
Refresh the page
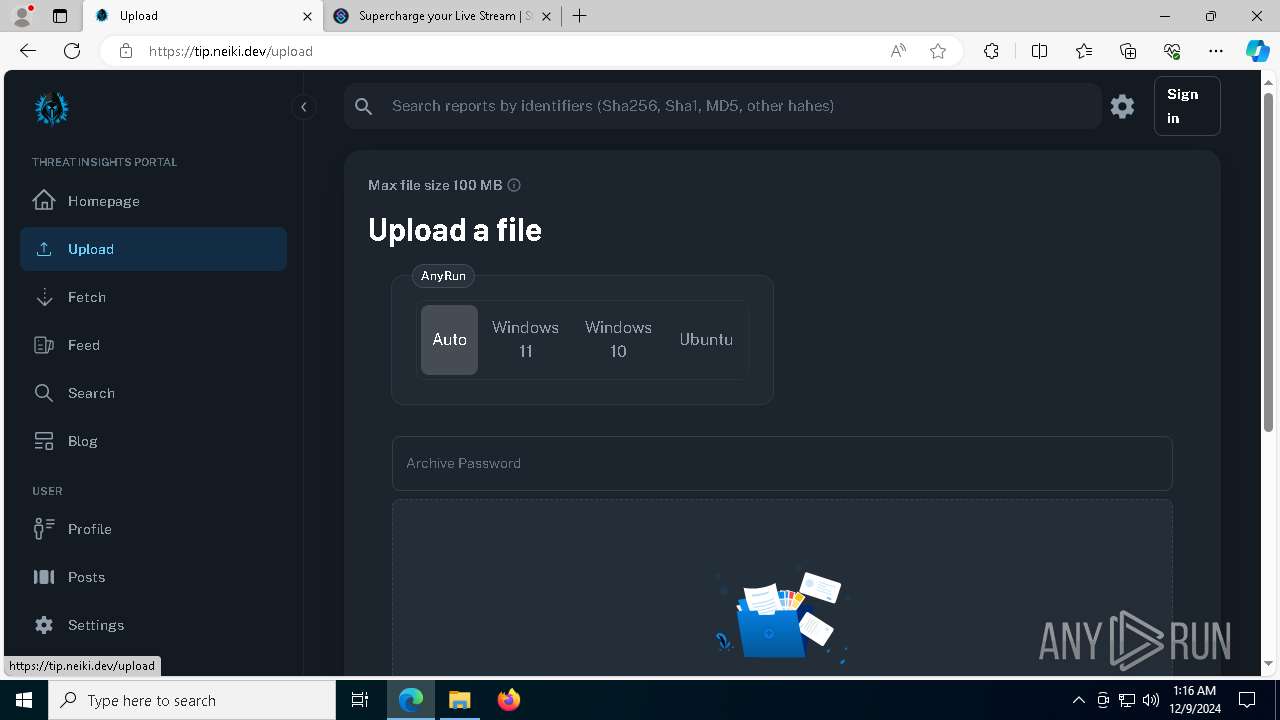[72, 51]
